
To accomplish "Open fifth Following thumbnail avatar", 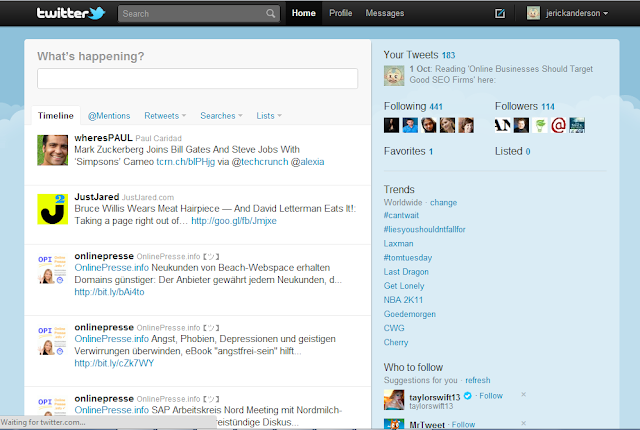I will point(466,125).
